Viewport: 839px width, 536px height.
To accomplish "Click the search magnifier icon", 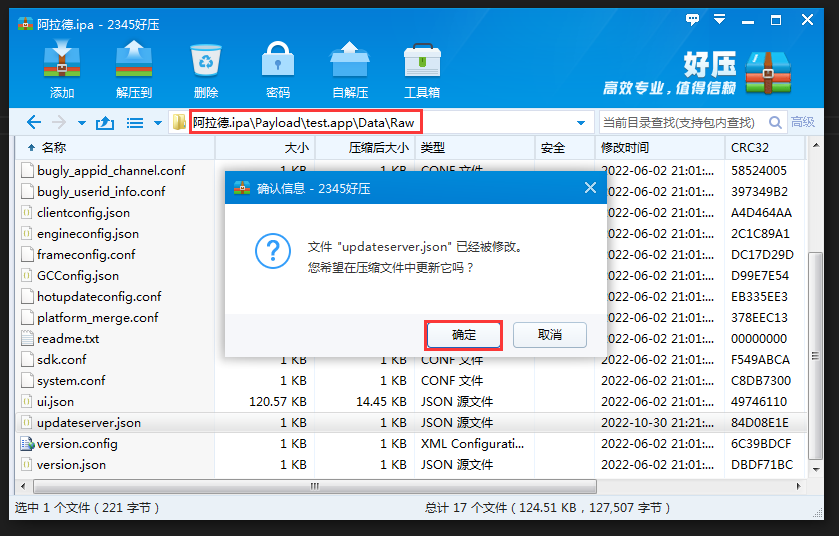I will [774, 123].
